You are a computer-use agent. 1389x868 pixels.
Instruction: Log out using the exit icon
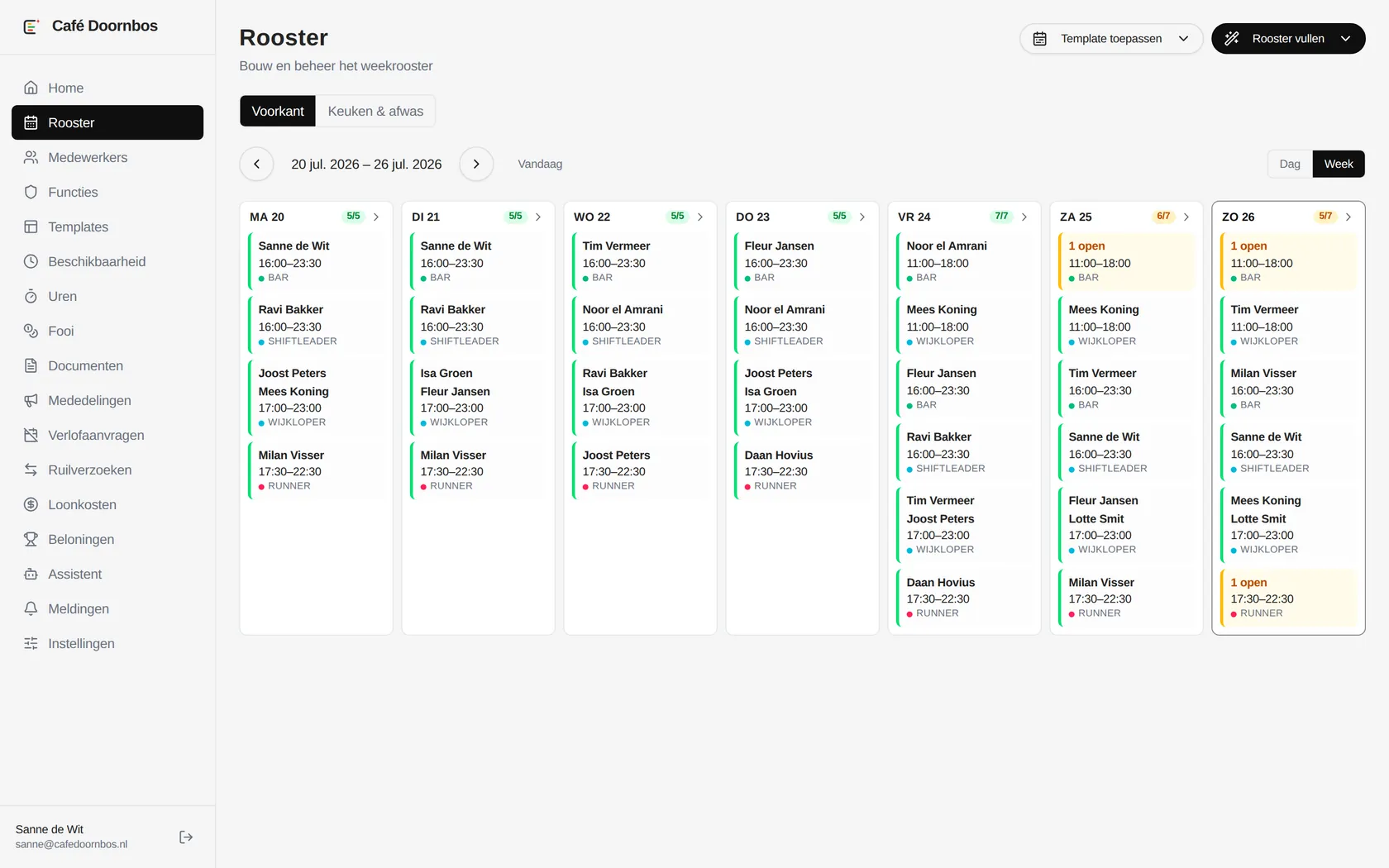coord(186,837)
